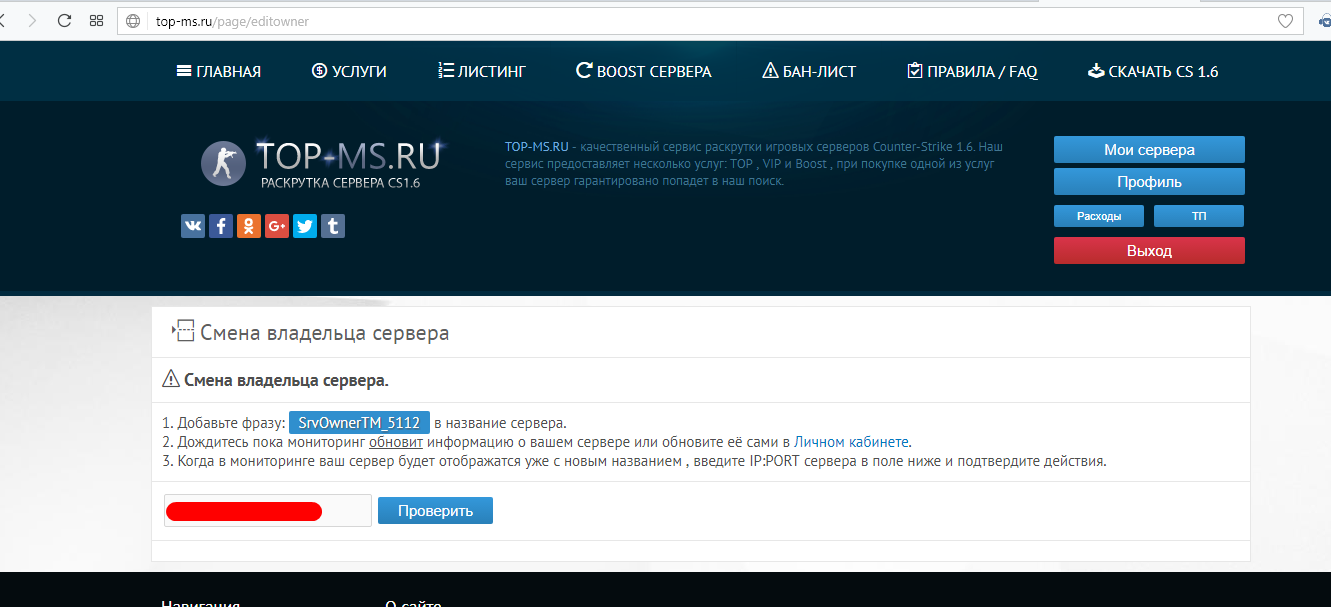
Task: Reload the page in the browser
Action: (65, 20)
